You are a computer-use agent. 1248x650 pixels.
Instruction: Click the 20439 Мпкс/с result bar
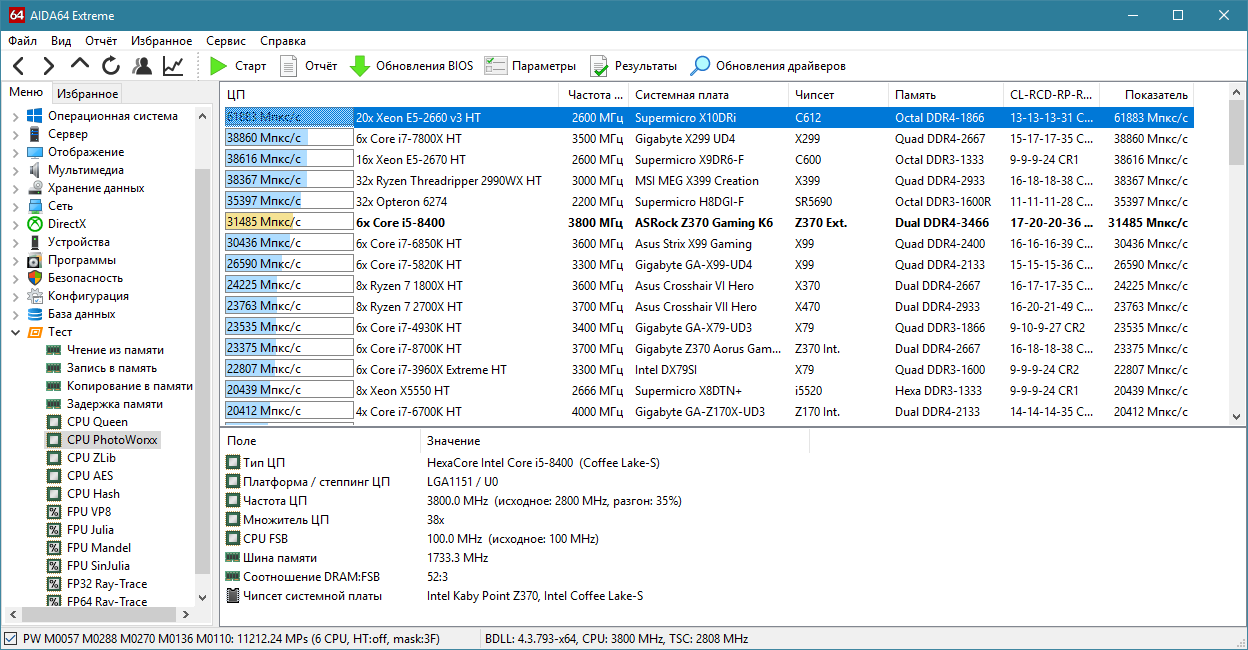pos(288,391)
